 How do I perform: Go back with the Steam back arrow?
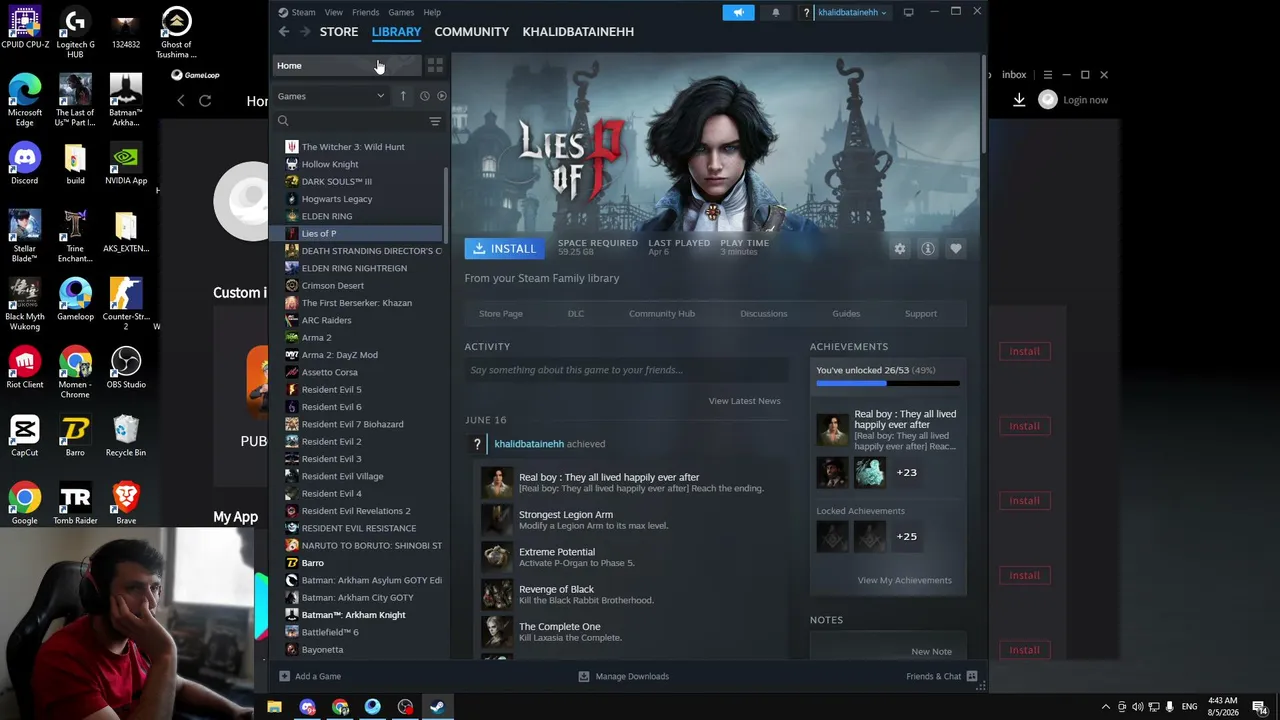click(x=284, y=32)
